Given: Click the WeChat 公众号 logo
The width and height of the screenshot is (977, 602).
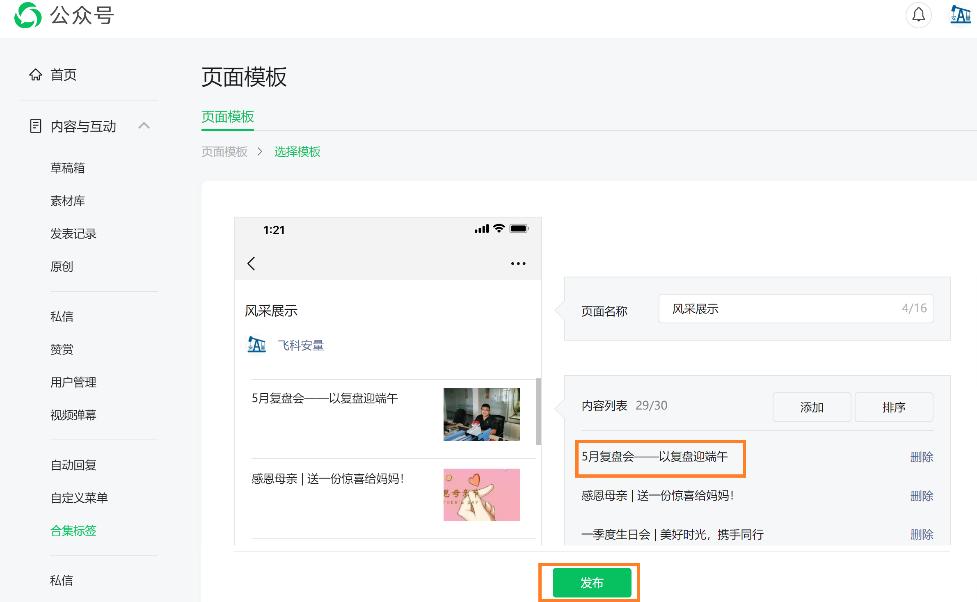Looking at the screenshot, I should [29, 15].
